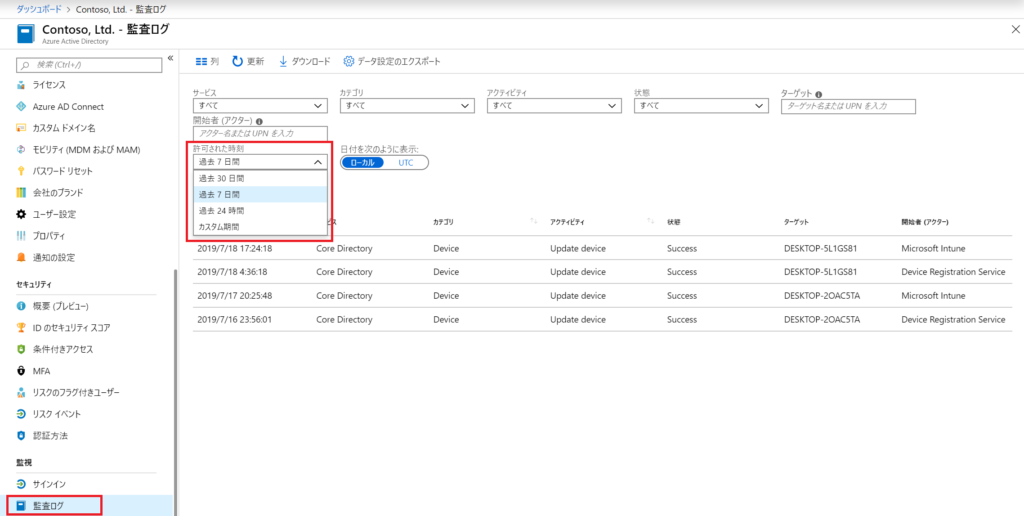Click the 開始者 (アクター) column header
Viewport: 1024px width, 516px height.
925,223
